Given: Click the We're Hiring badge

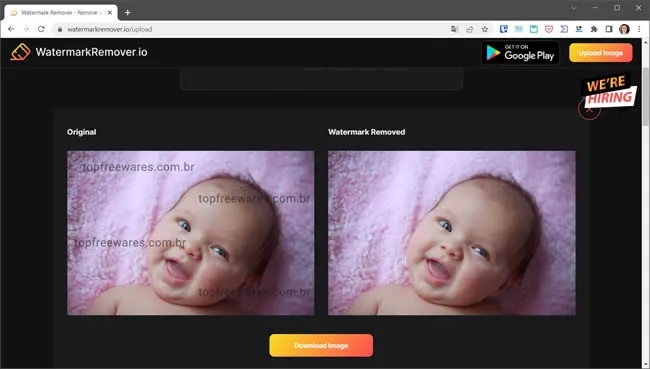Looking at the screenshot, I should pyautogui.click(x=609, y=90).
